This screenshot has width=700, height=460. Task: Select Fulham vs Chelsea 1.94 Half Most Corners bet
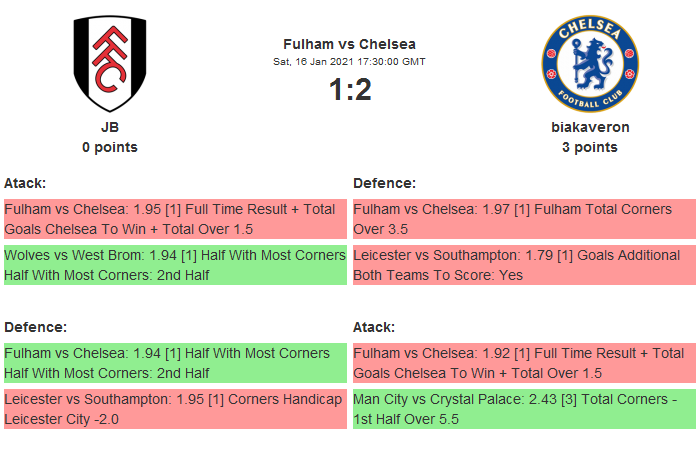click(x=175, y=363)
